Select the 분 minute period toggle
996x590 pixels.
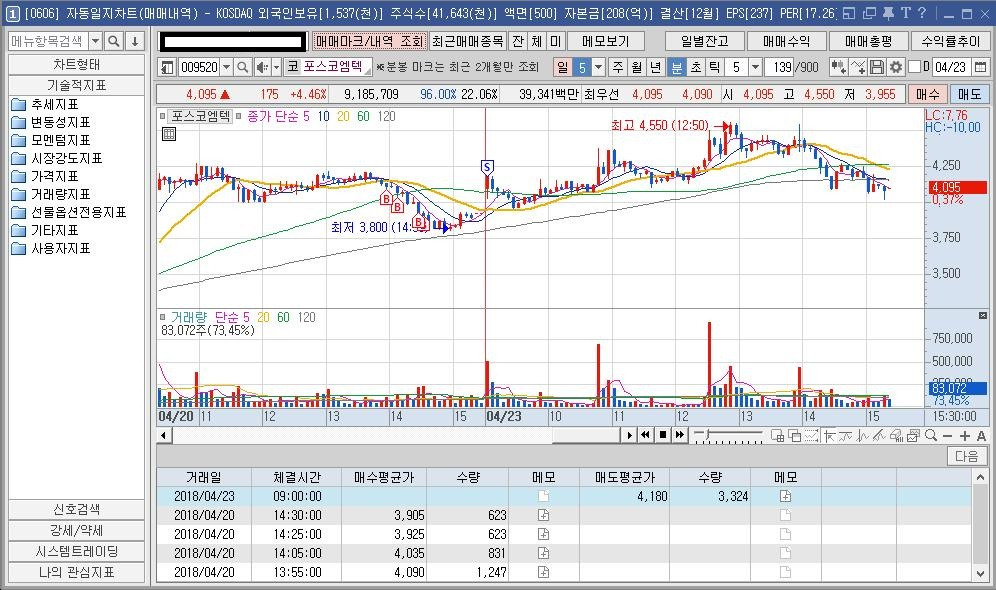(677, 67)
